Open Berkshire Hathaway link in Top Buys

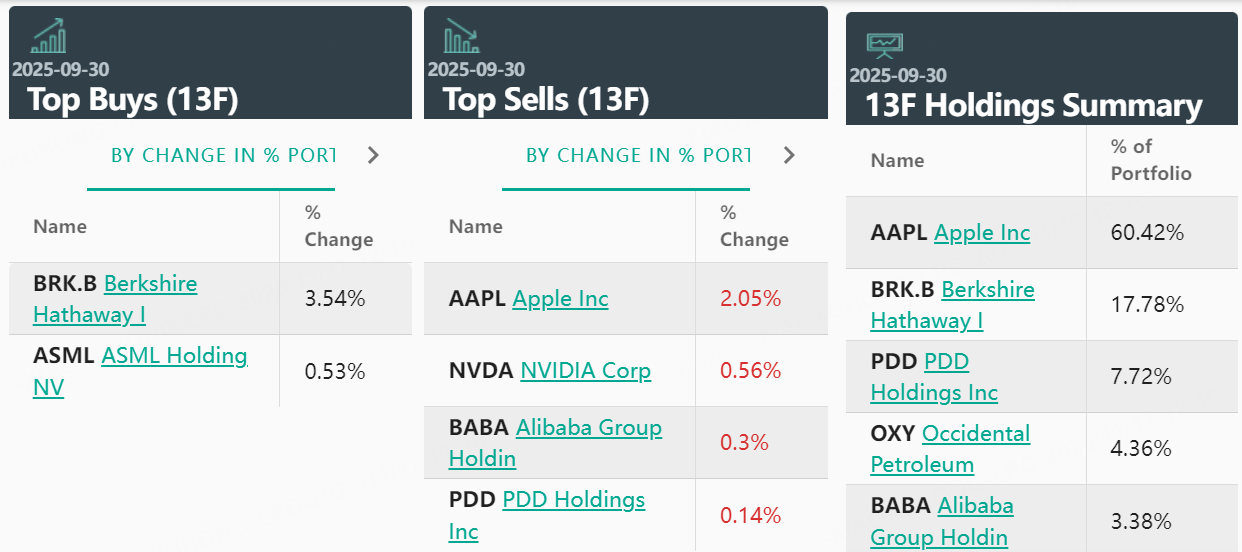click(150, 284)
